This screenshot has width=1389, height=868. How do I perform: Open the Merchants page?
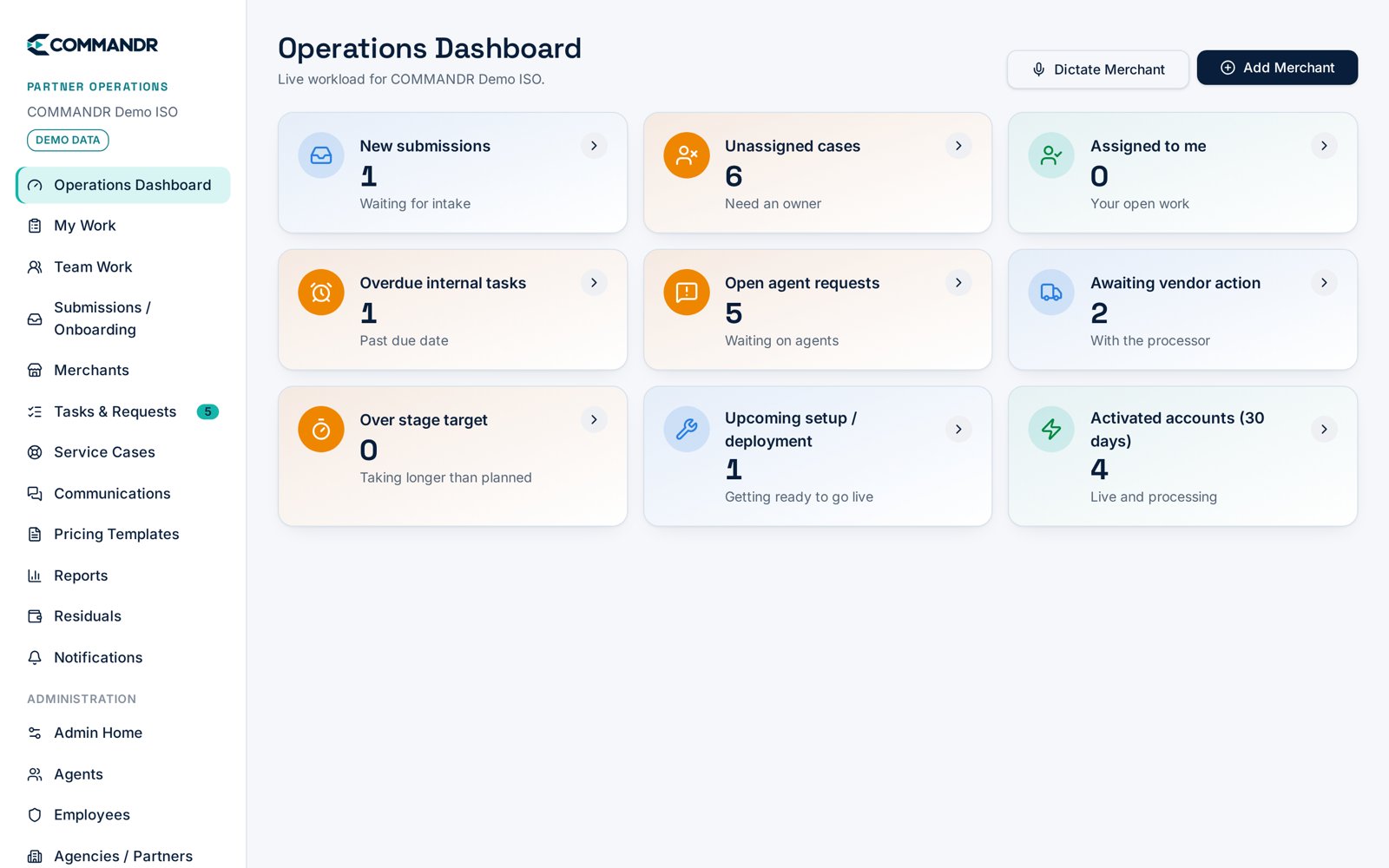(x=123, y=371)
